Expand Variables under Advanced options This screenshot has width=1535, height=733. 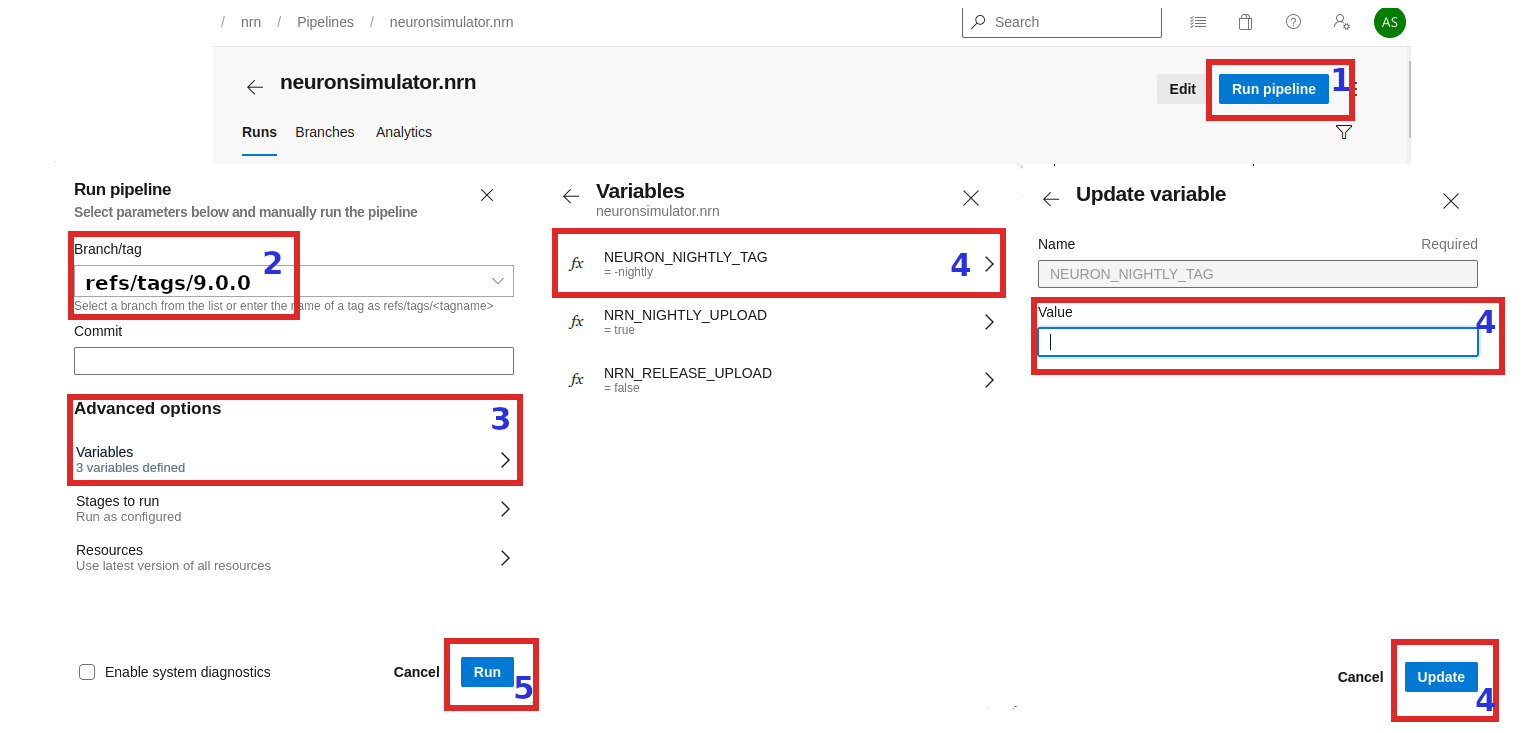(x=294, y=459)
